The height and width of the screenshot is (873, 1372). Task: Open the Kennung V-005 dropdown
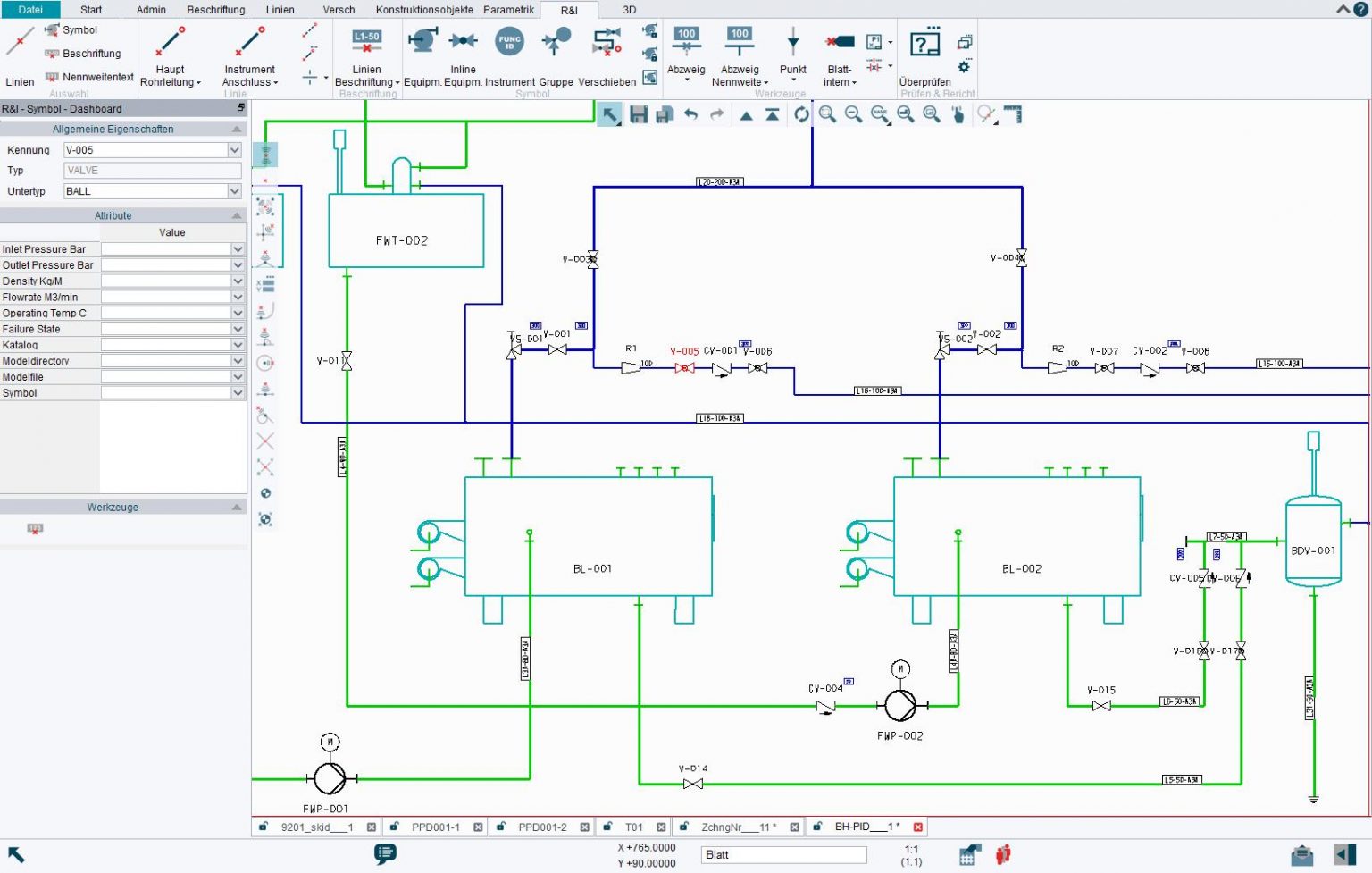click(x=234, y=150)
